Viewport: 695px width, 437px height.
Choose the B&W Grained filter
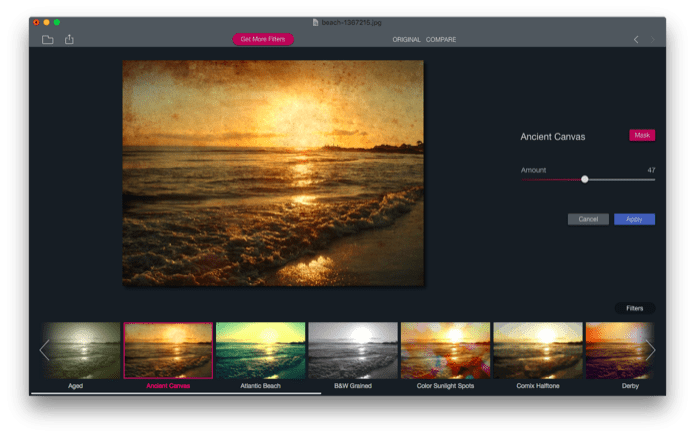353,351
